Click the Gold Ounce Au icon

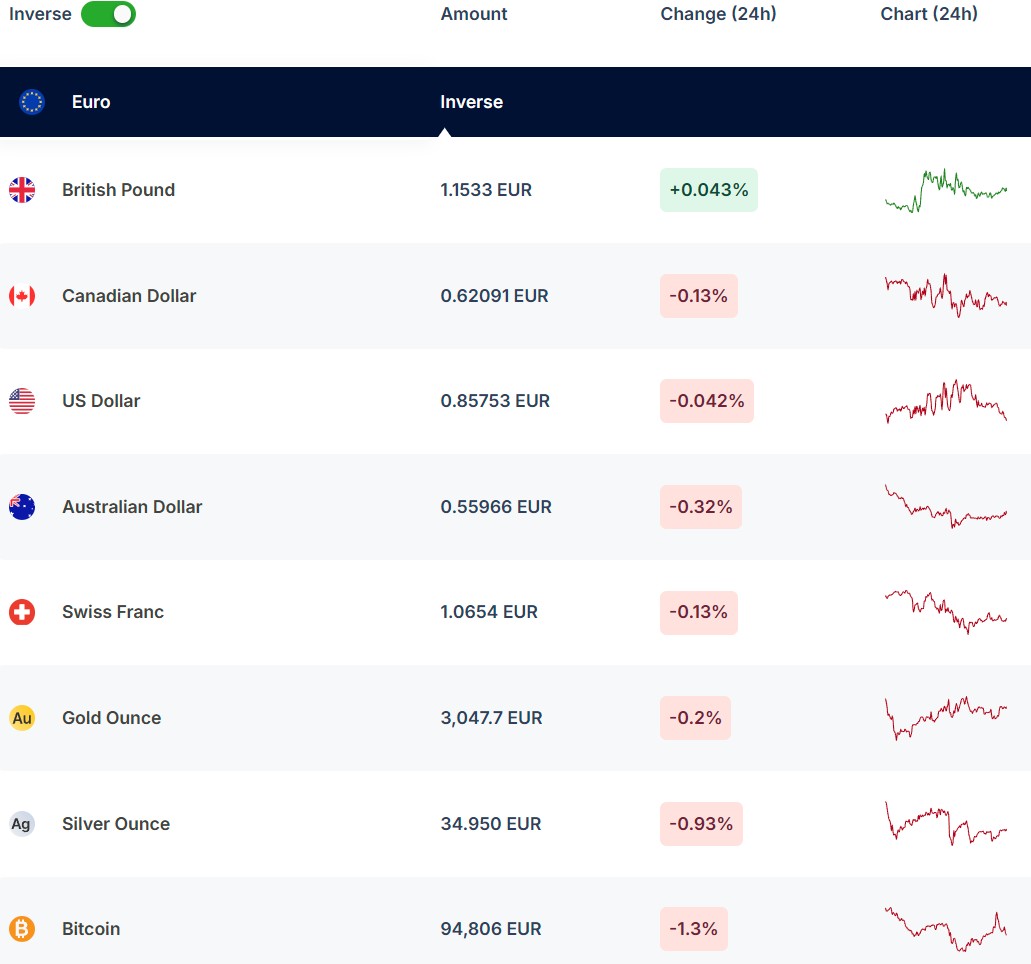[22, 718]
